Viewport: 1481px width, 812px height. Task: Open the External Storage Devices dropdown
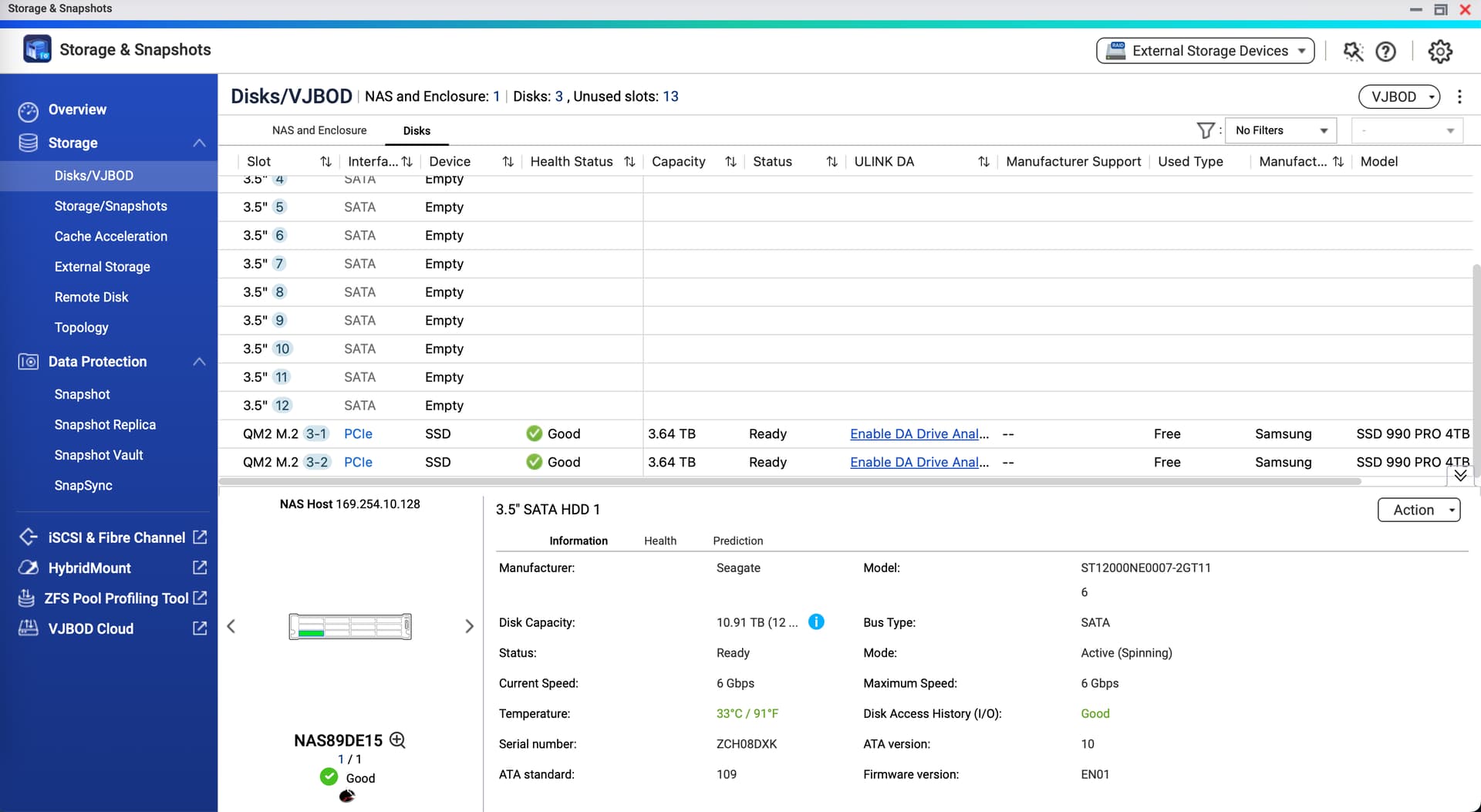click(1205, 51)
